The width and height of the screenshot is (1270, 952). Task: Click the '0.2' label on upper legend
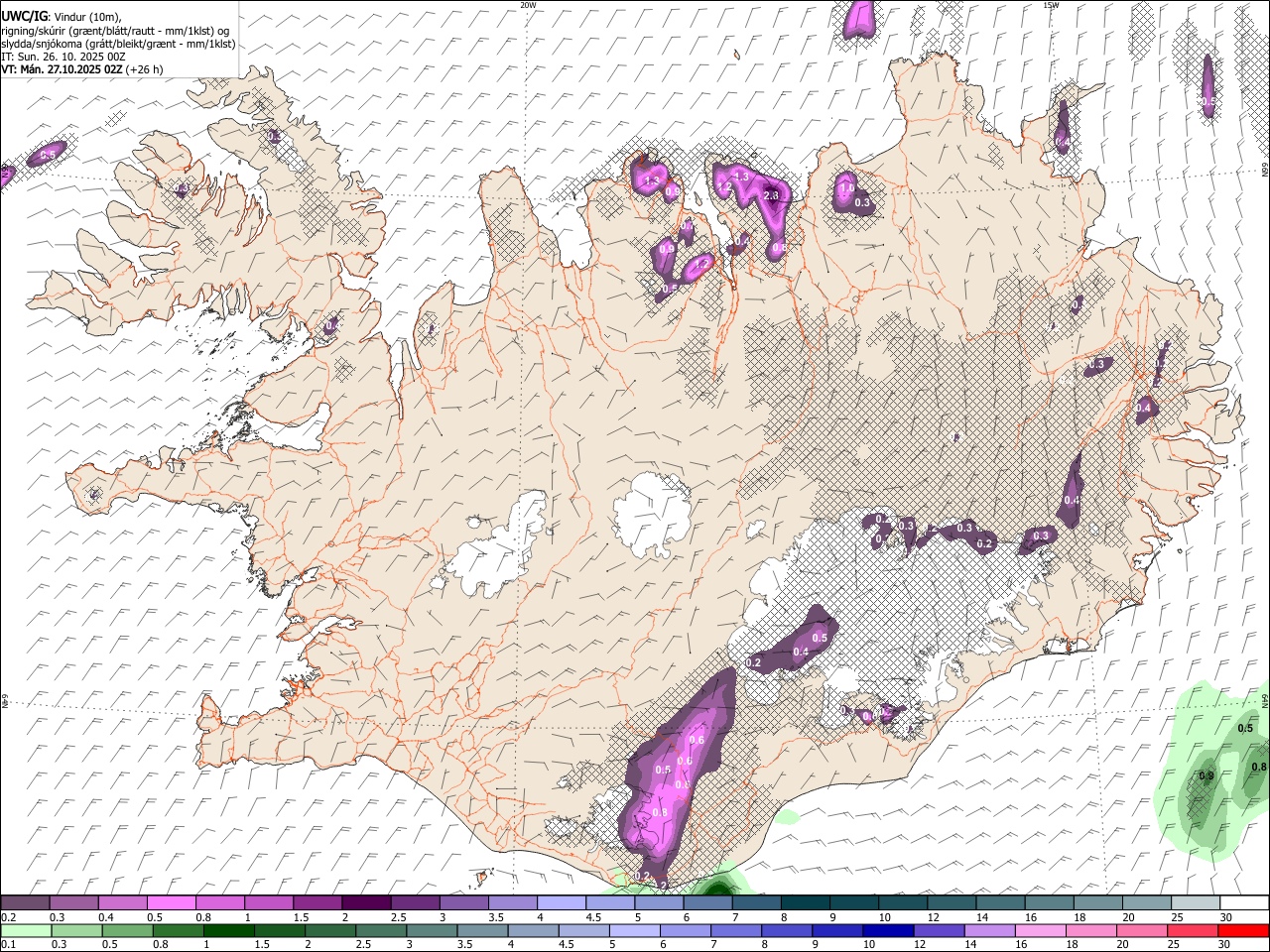9,917
